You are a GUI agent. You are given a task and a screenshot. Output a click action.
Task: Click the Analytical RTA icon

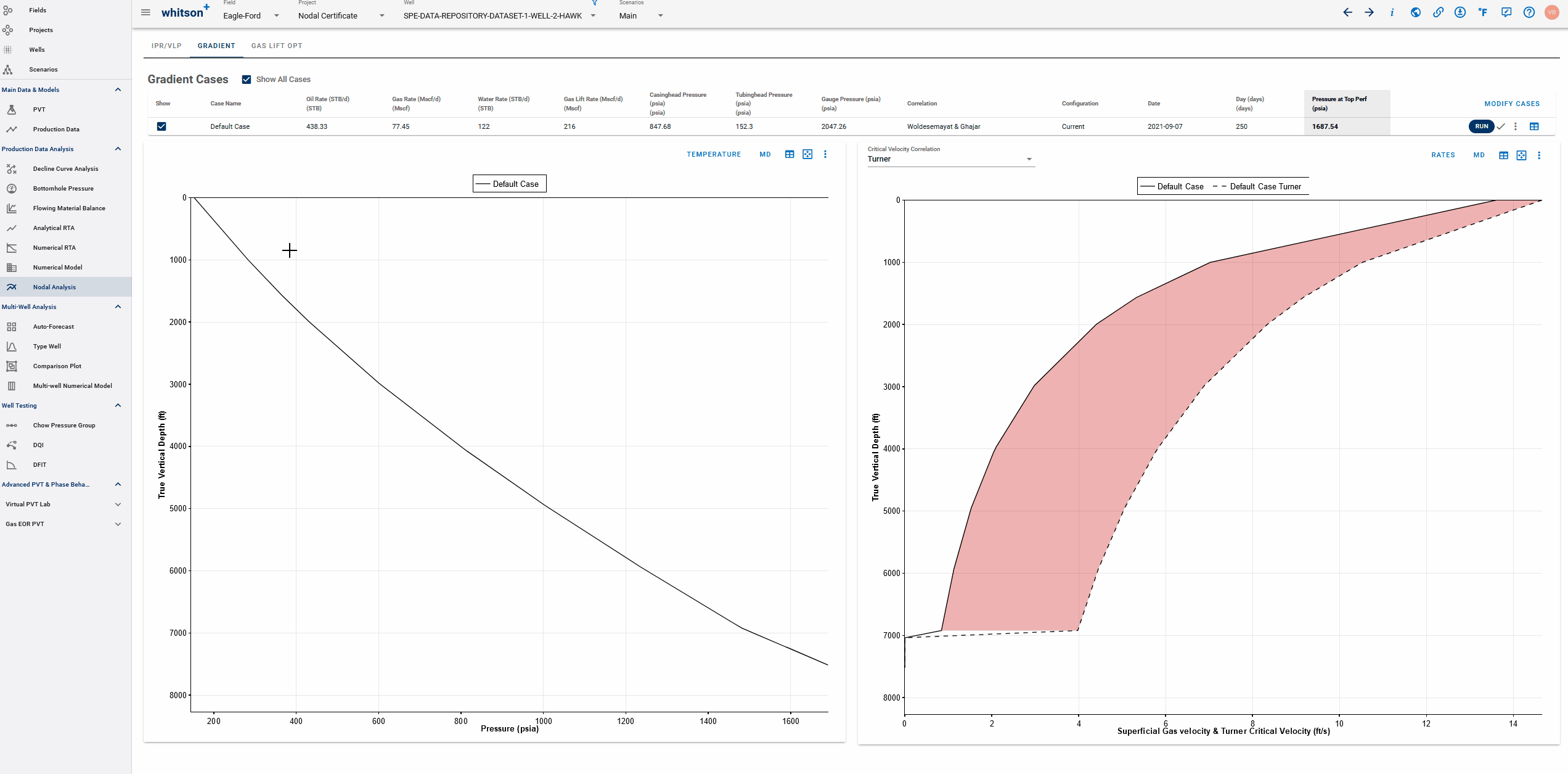coord(14,228)
